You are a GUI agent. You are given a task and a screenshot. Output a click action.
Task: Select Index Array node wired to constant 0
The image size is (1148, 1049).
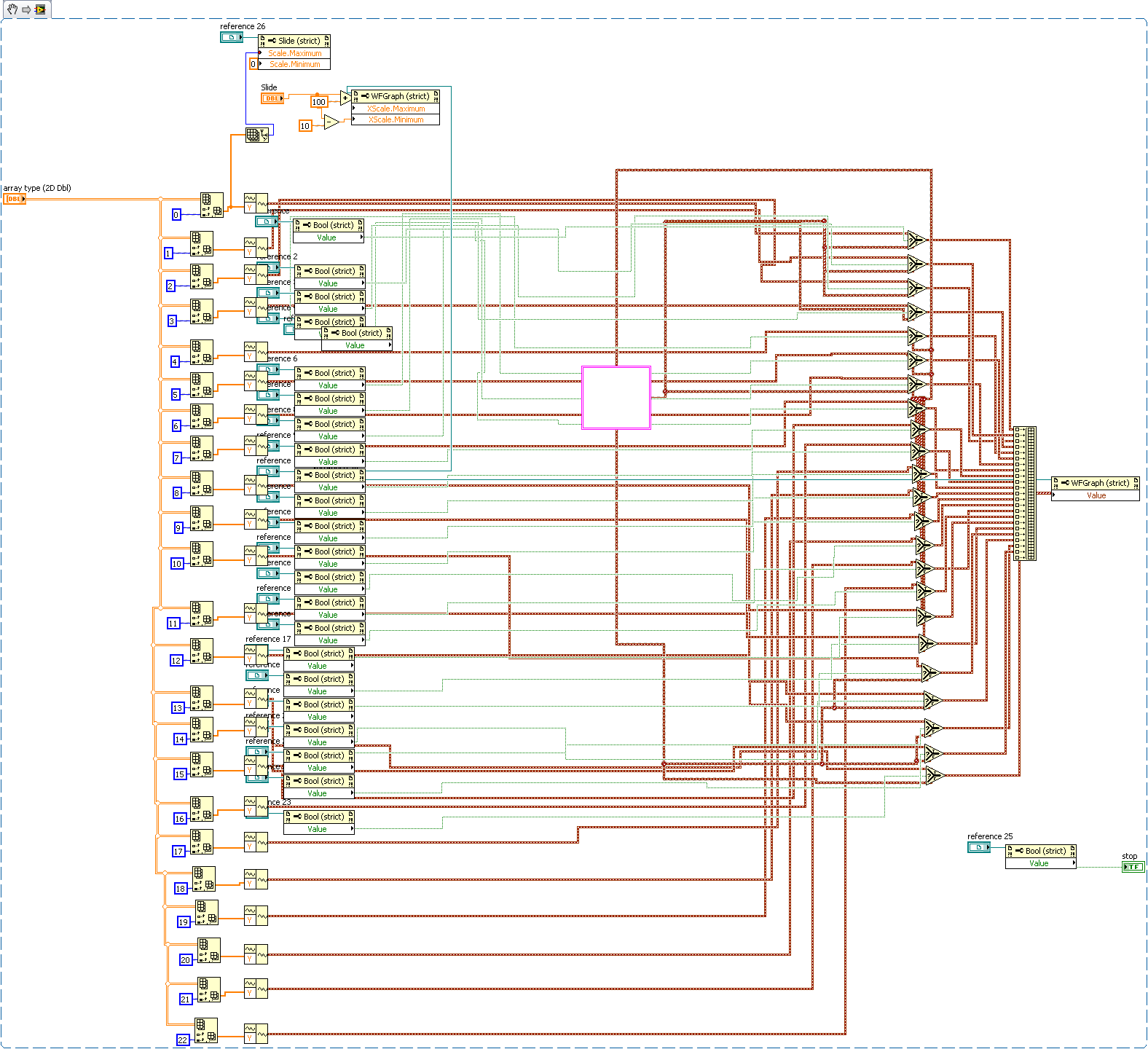212,205
